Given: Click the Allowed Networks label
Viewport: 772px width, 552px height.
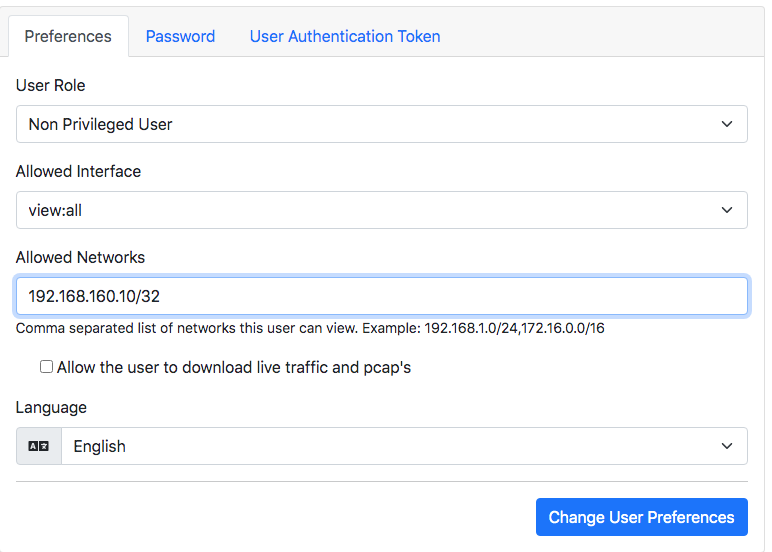Looking at the screenshot, I should [80, 258].
